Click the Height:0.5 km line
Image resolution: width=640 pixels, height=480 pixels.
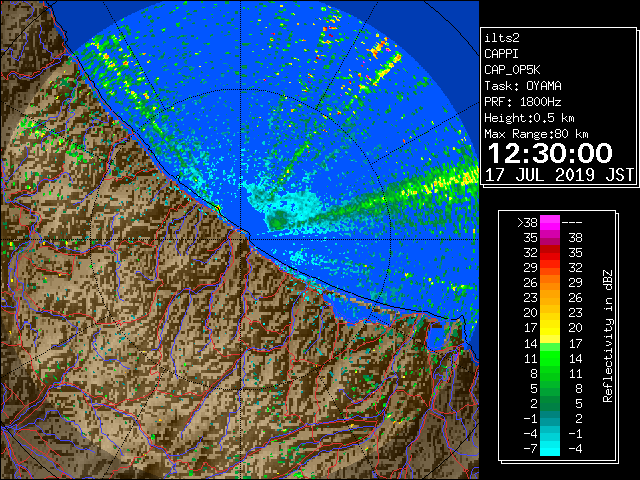[529, 118]
